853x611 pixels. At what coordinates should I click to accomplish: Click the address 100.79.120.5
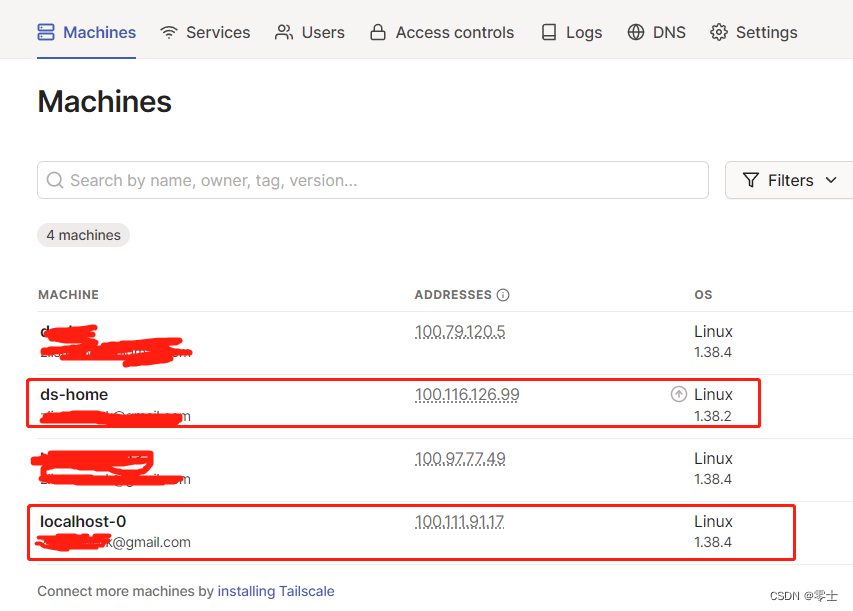tap(460, 331)
